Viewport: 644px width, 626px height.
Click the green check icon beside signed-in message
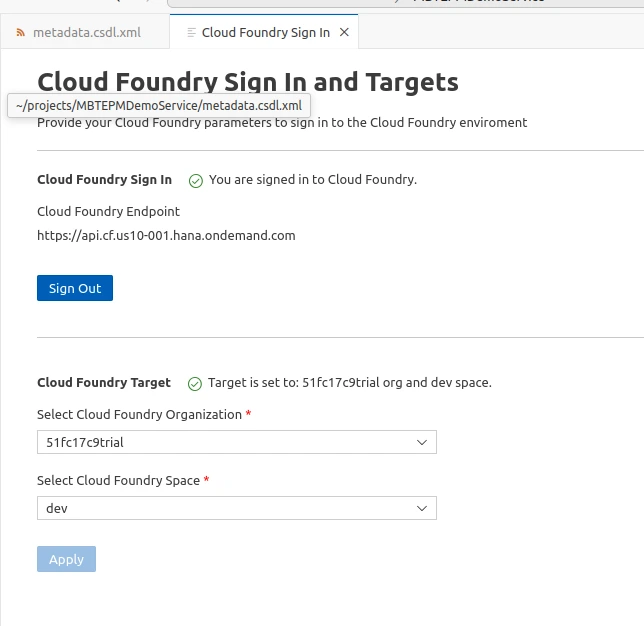[196, 180]
